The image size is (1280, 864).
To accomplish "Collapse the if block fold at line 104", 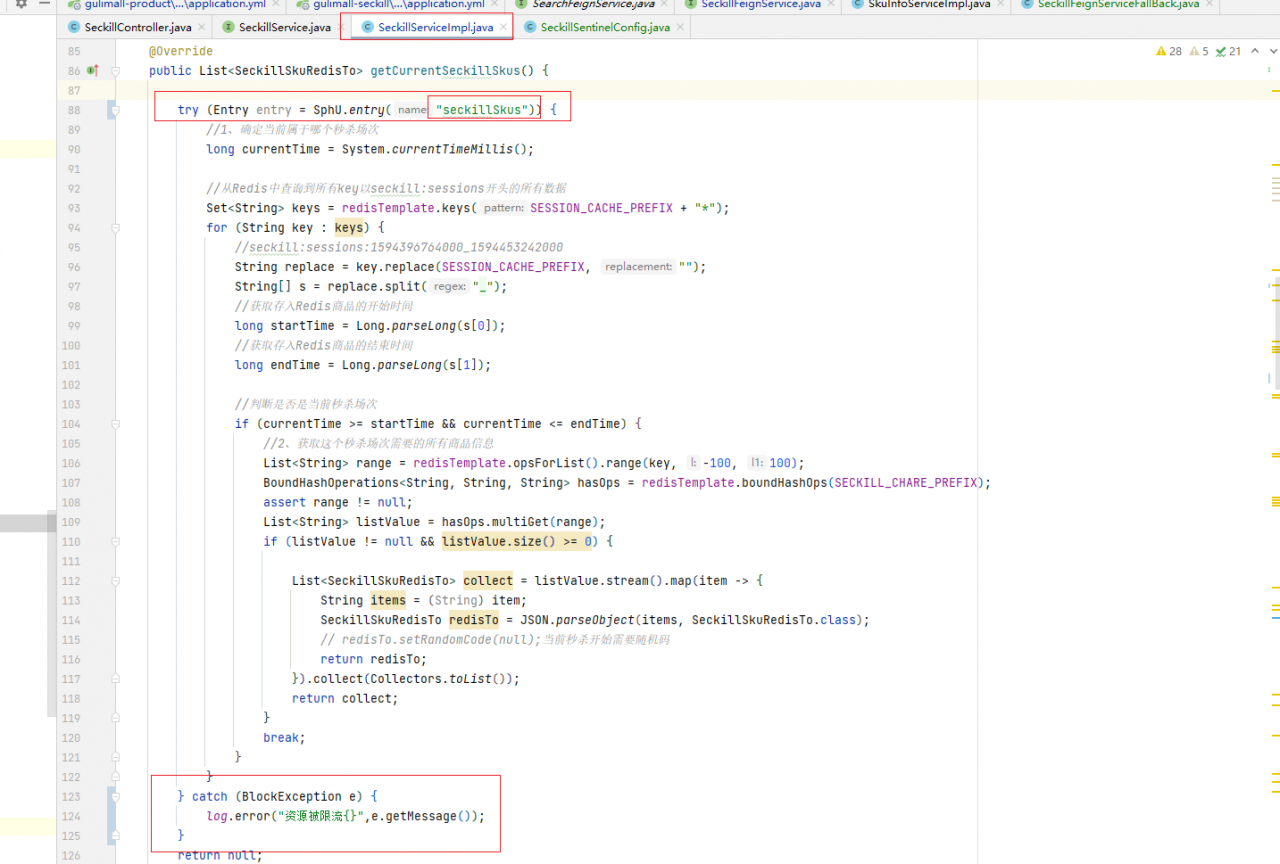I will click(116, 424).
